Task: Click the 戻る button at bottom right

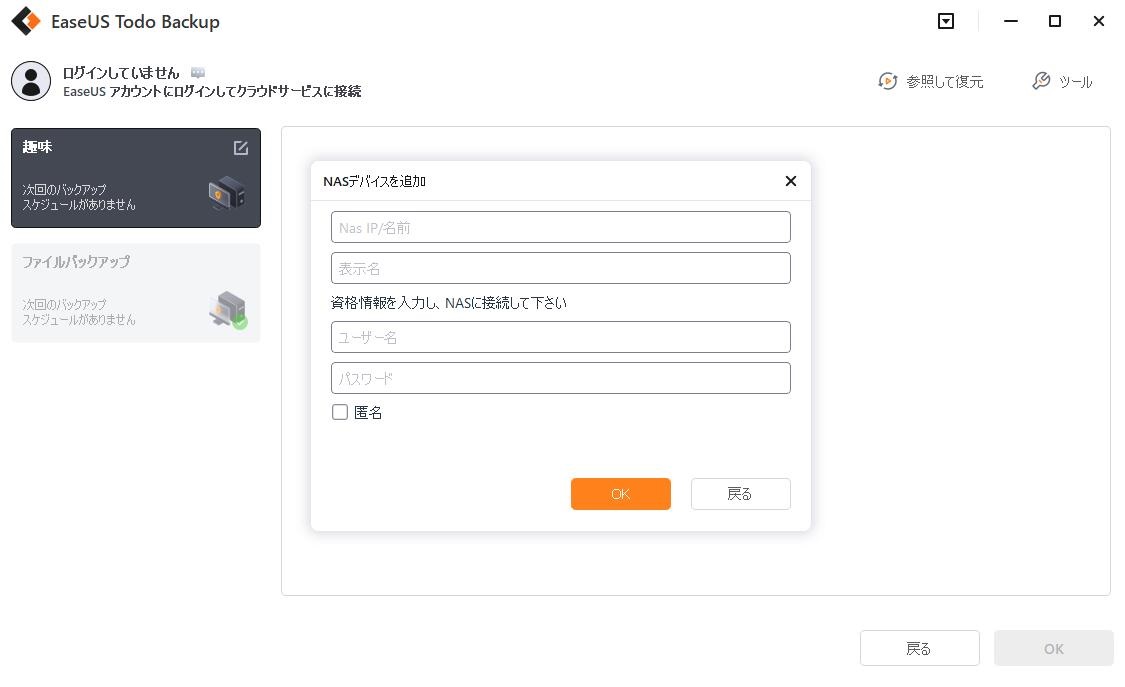Action: [919, 648]
